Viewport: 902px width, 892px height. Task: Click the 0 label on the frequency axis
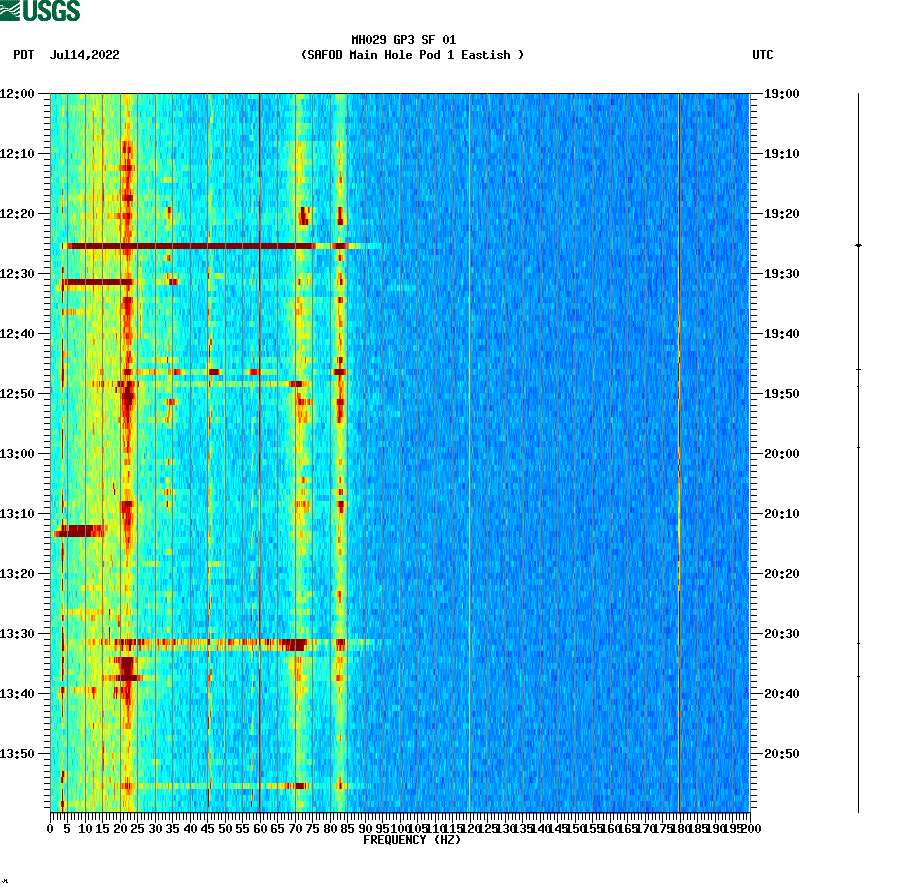(x=48, y=829)
